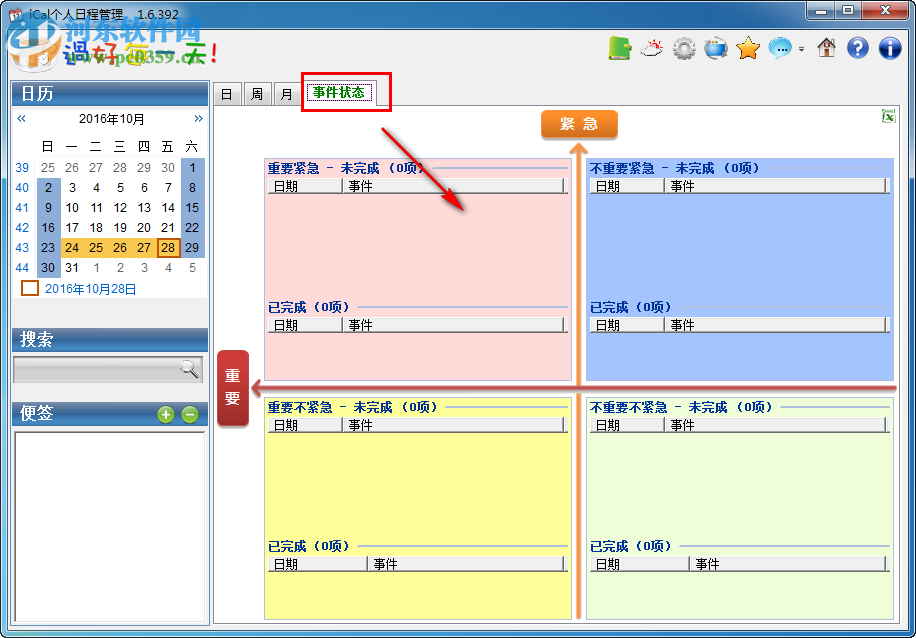Click the 不重要紧急 - 未完成 (0项) heading
The width and height of the screenshot is (916, 638).
[675, 168]
